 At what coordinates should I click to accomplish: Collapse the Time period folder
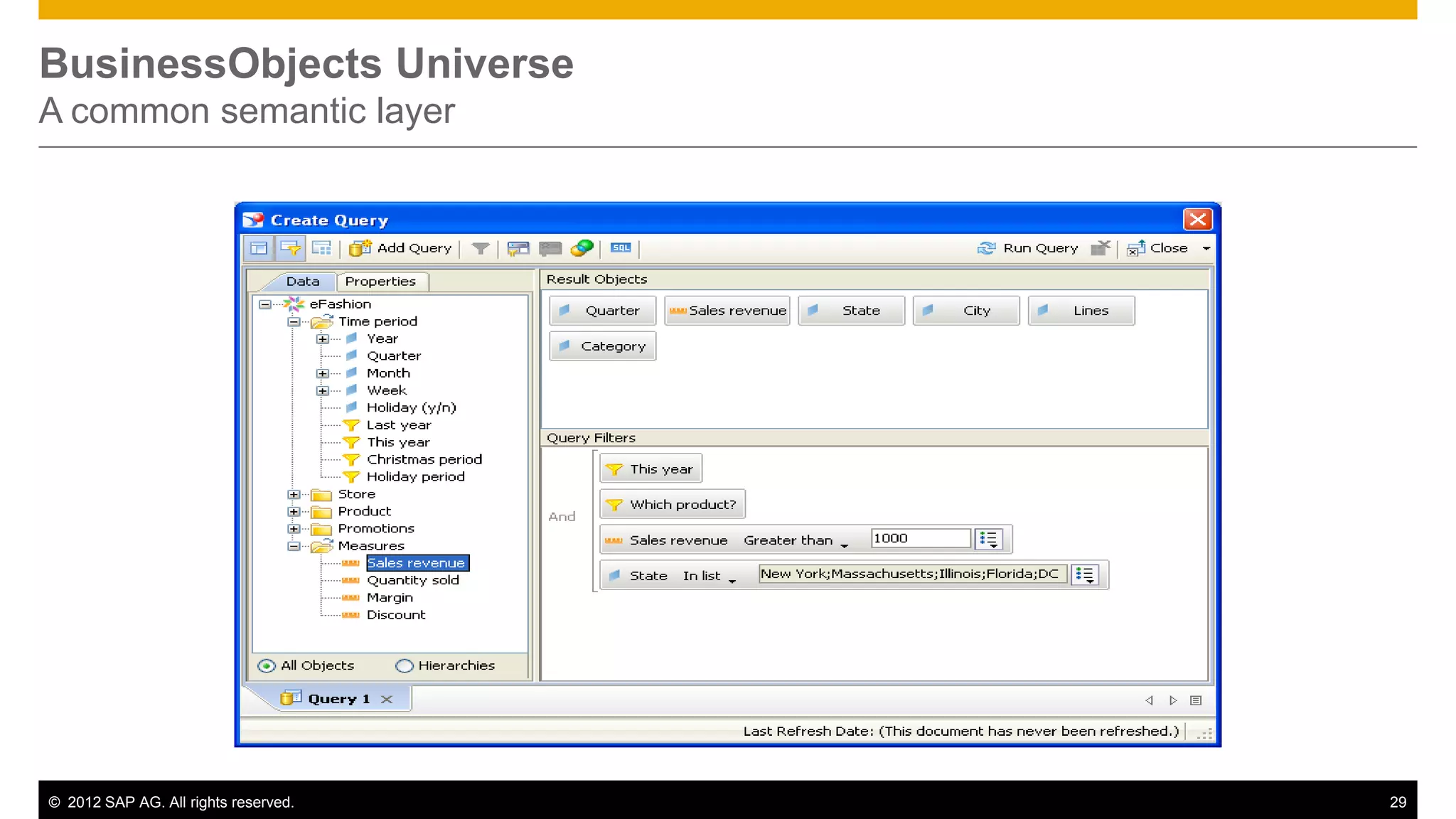tap(294, 322)
